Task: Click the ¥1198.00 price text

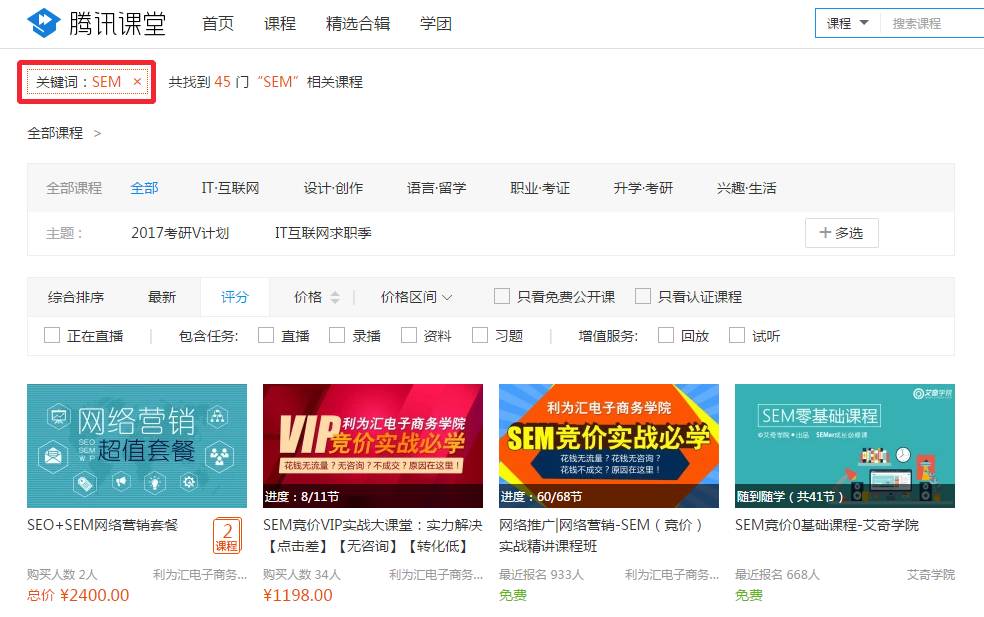Action: click(x=297, y=595)
